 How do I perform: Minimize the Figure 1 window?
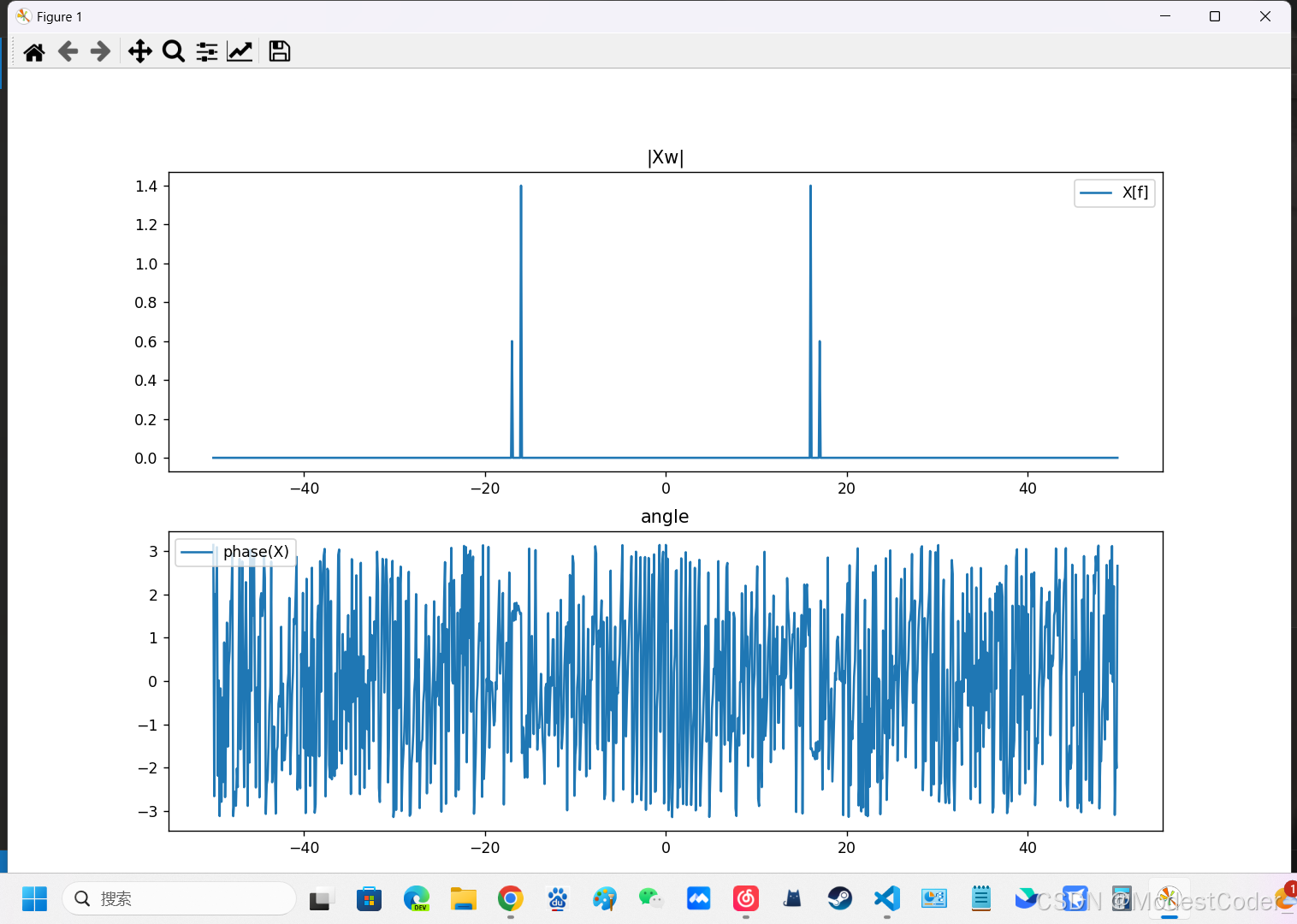(1165, 16)
